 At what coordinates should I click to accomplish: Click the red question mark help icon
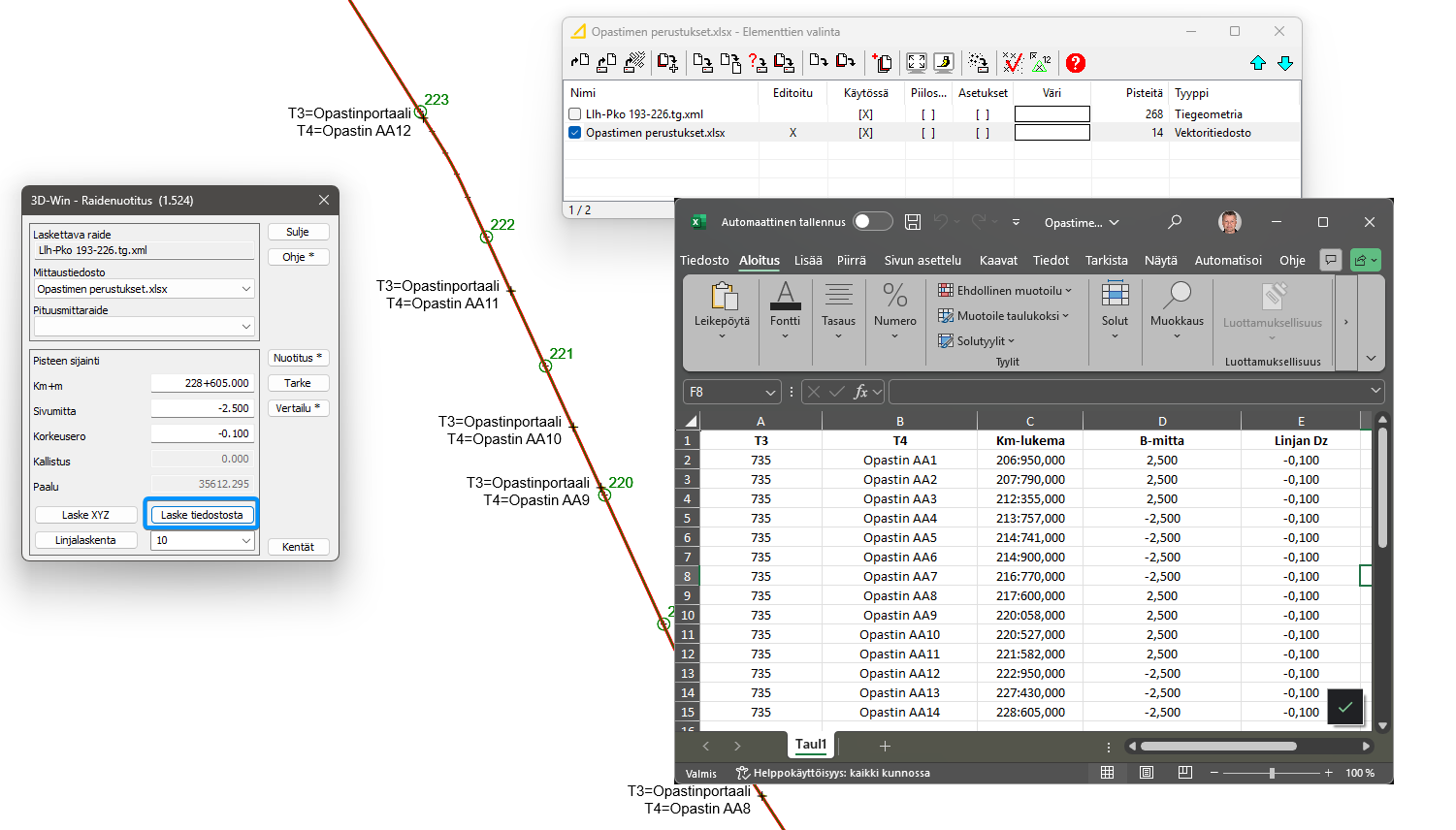(x=1075, y=63)
